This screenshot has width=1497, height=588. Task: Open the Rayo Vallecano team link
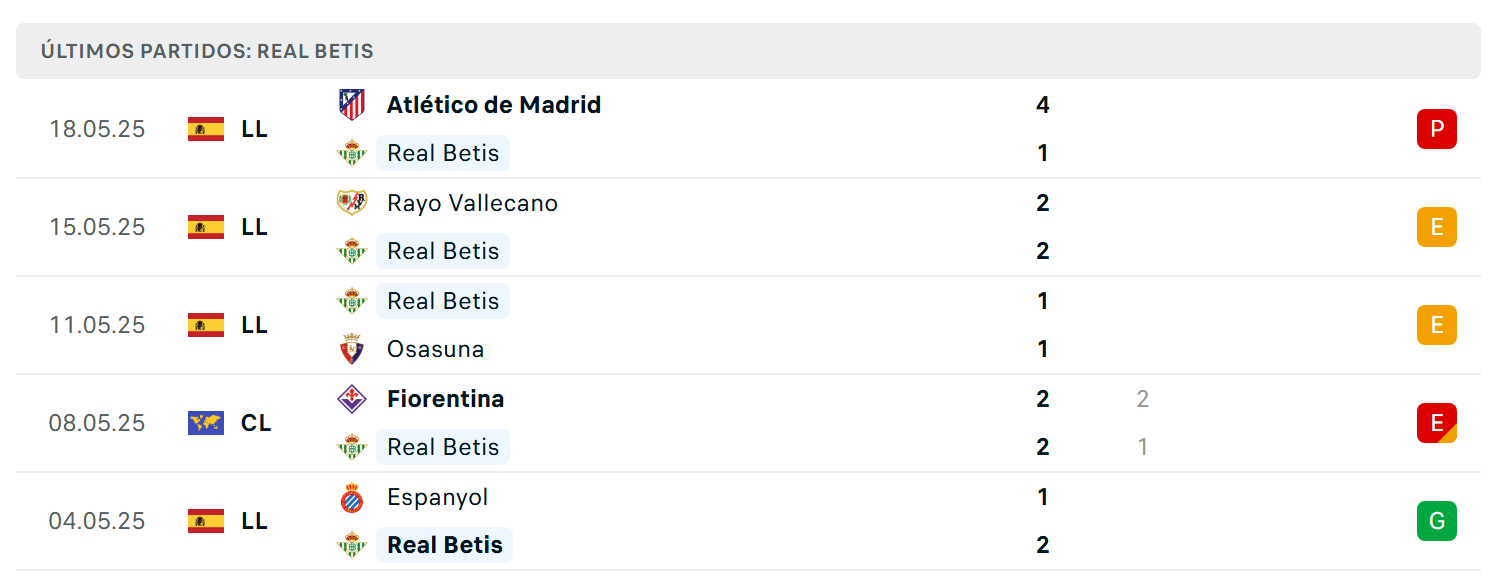pos(472,203)
